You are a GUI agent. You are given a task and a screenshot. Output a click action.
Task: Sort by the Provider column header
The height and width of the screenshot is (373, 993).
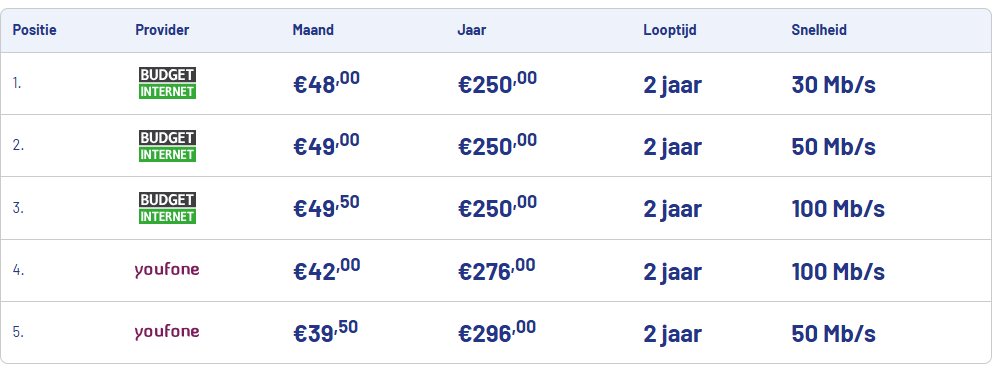click(x=162, y=30)
